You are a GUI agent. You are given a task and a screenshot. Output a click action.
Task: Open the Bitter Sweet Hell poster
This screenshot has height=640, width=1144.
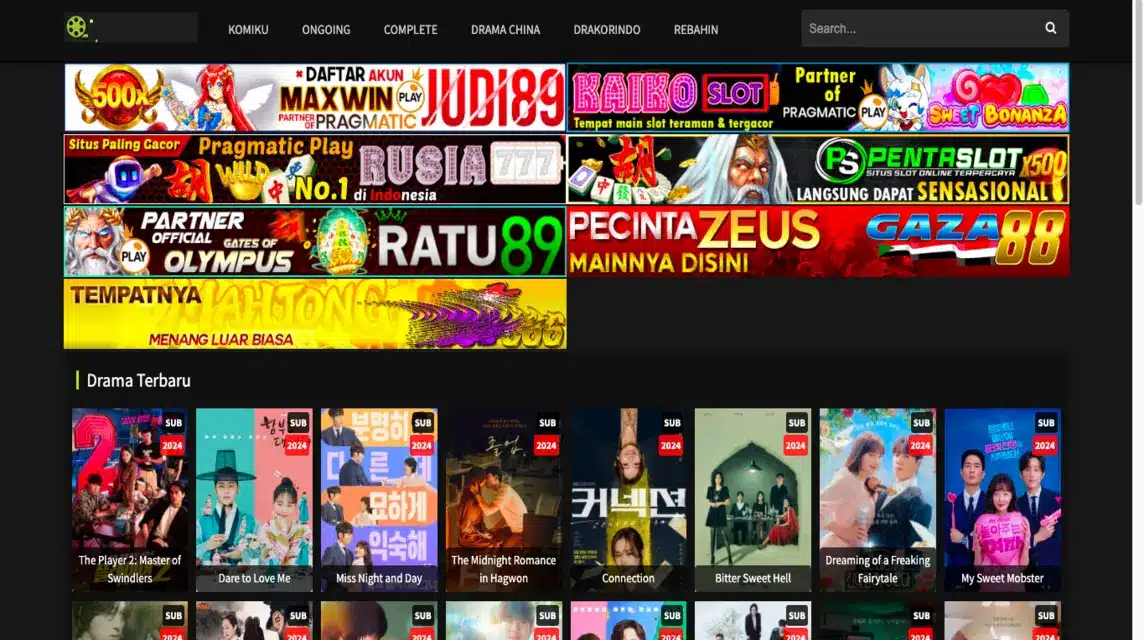tap(753, 500)
